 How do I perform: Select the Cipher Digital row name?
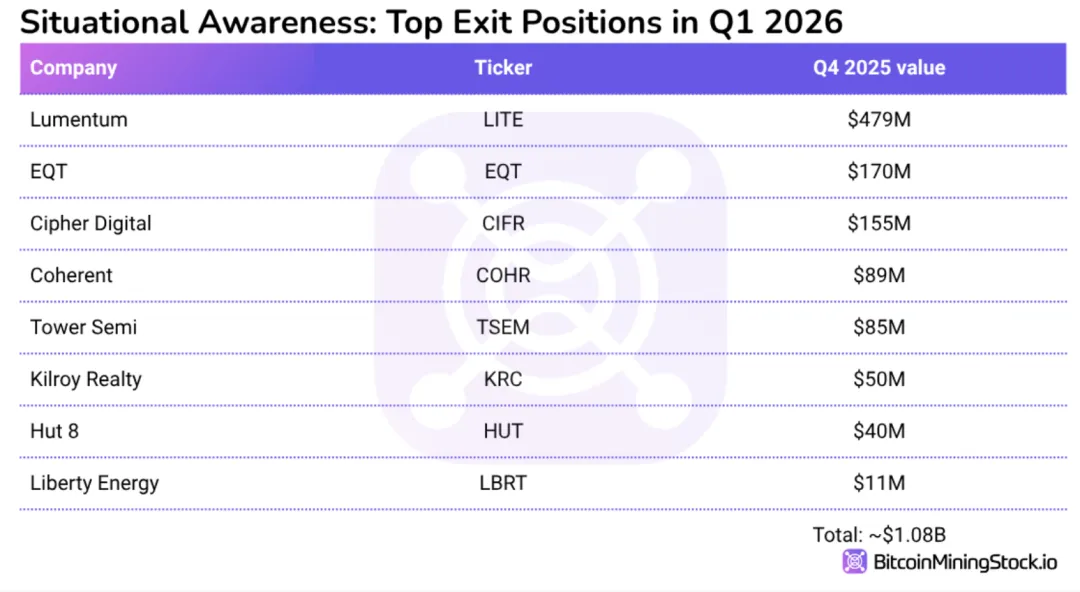(90, 223)
